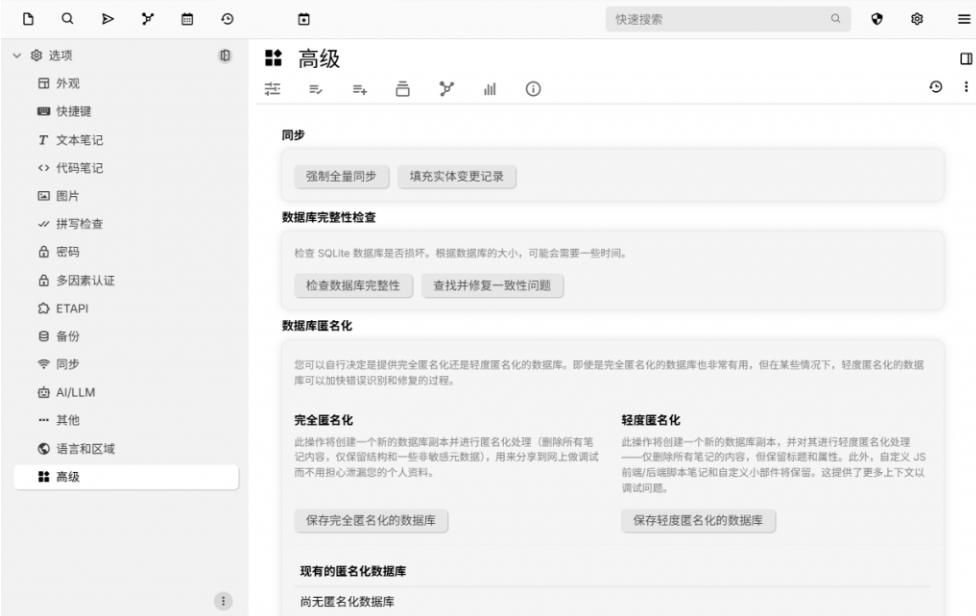Screen dimensions: 976x616
Task: Click the archive box icon in the ribbon
Action: (x=403, y=89)
